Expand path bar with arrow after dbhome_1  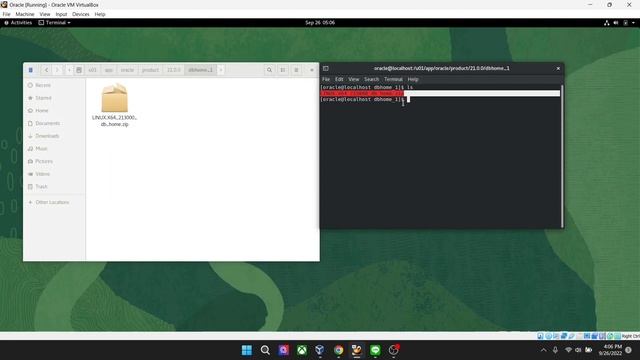tap(221, 70)
